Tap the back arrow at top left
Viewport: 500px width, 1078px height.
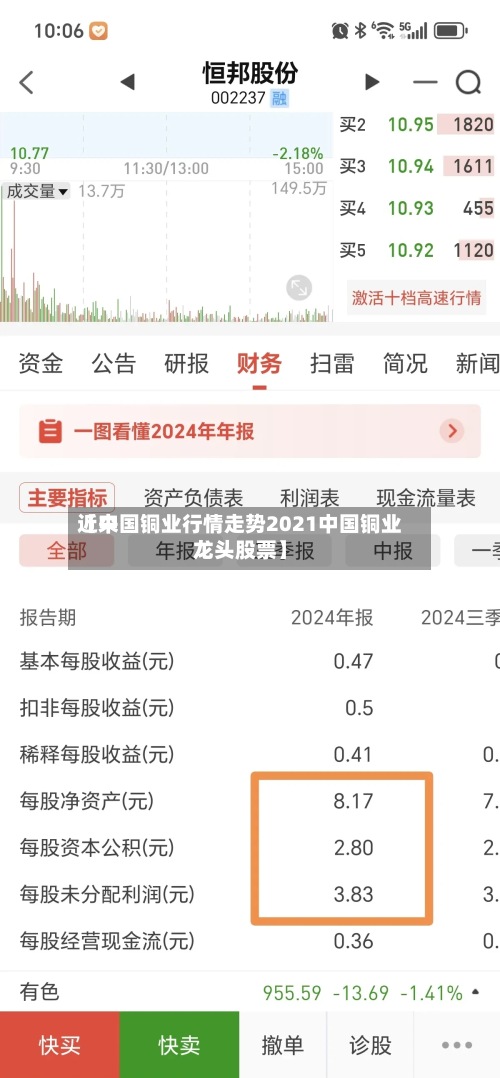pyautogui.click(x=26, y=82)
